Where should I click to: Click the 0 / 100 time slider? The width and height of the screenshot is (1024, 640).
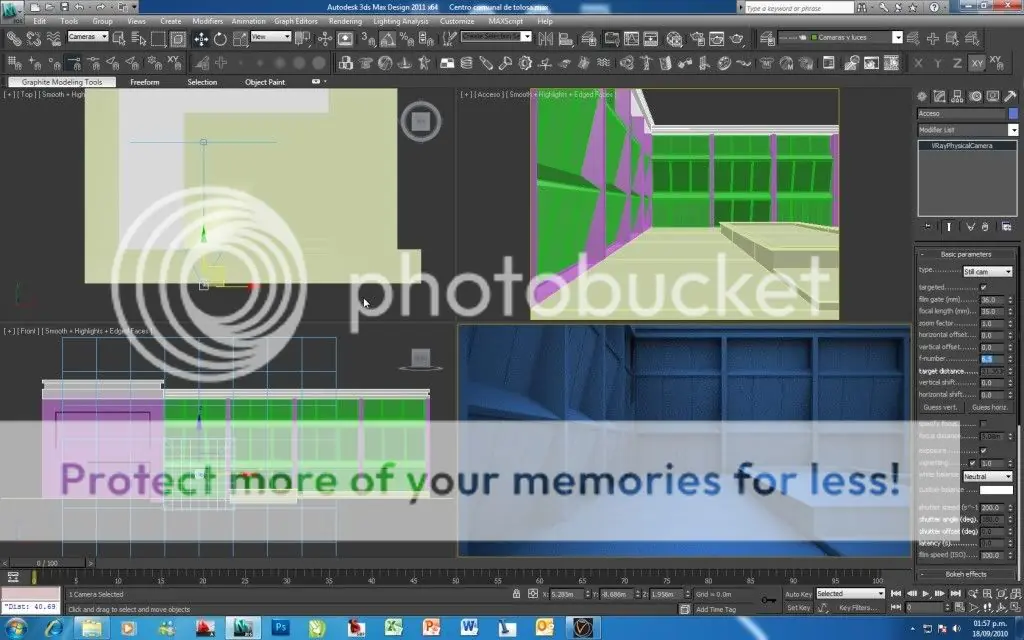48,562
